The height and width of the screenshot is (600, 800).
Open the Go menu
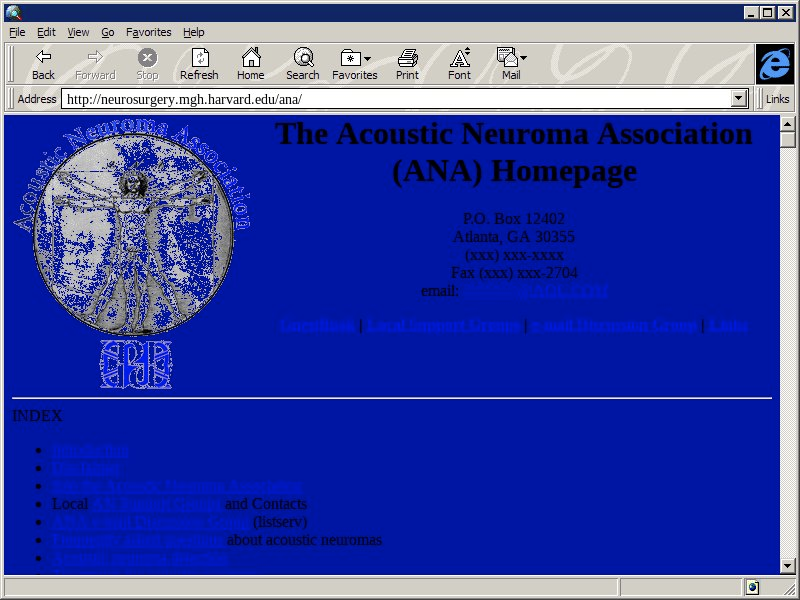pos(107,32)
